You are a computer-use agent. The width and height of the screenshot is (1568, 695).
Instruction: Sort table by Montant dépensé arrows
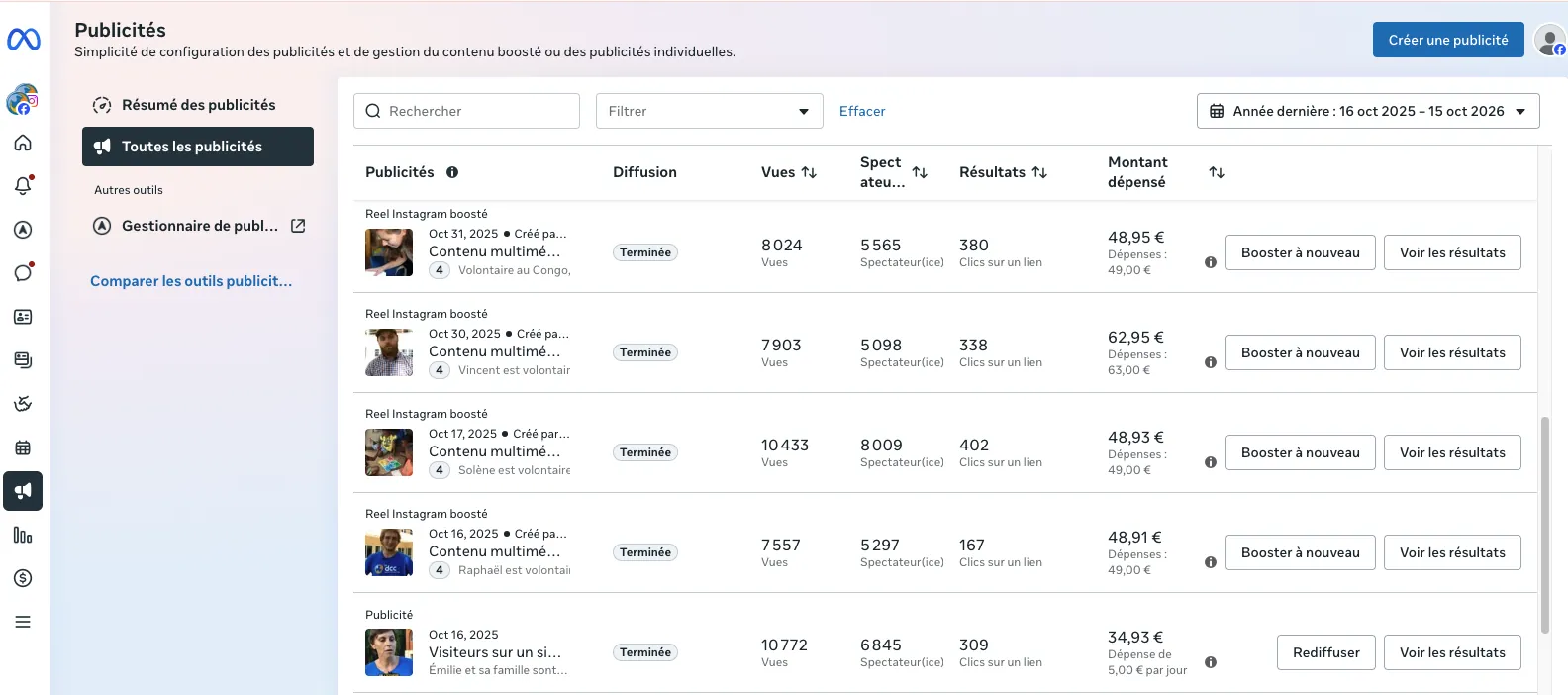coord(1217,172)
